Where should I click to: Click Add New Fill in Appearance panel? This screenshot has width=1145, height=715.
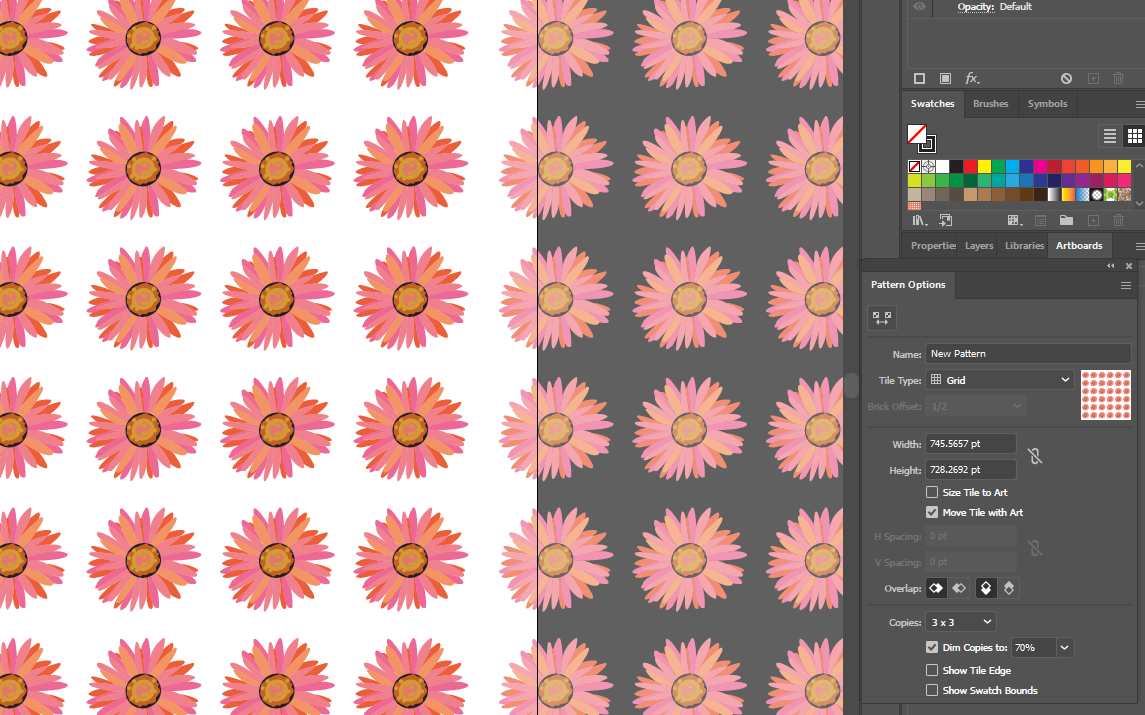click(x=945, y=78)
